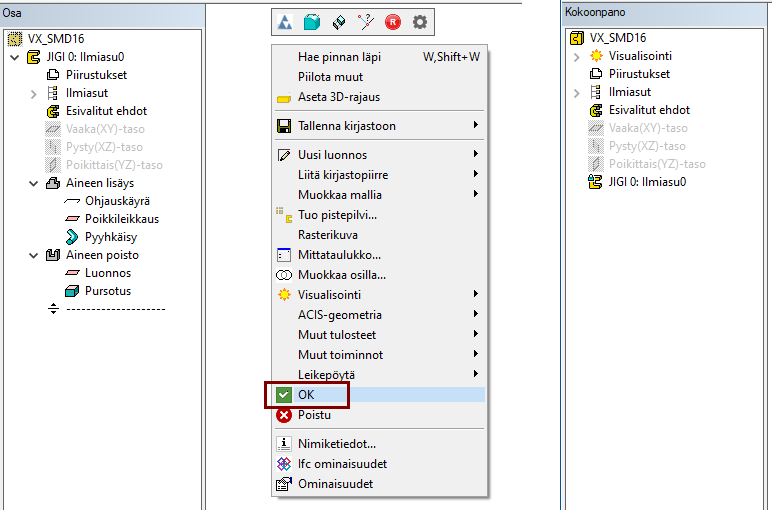Viewport: 772px width, 510px height.
Task: Open the gear settings icon in toolbar
Action: (x=420, y=22)
